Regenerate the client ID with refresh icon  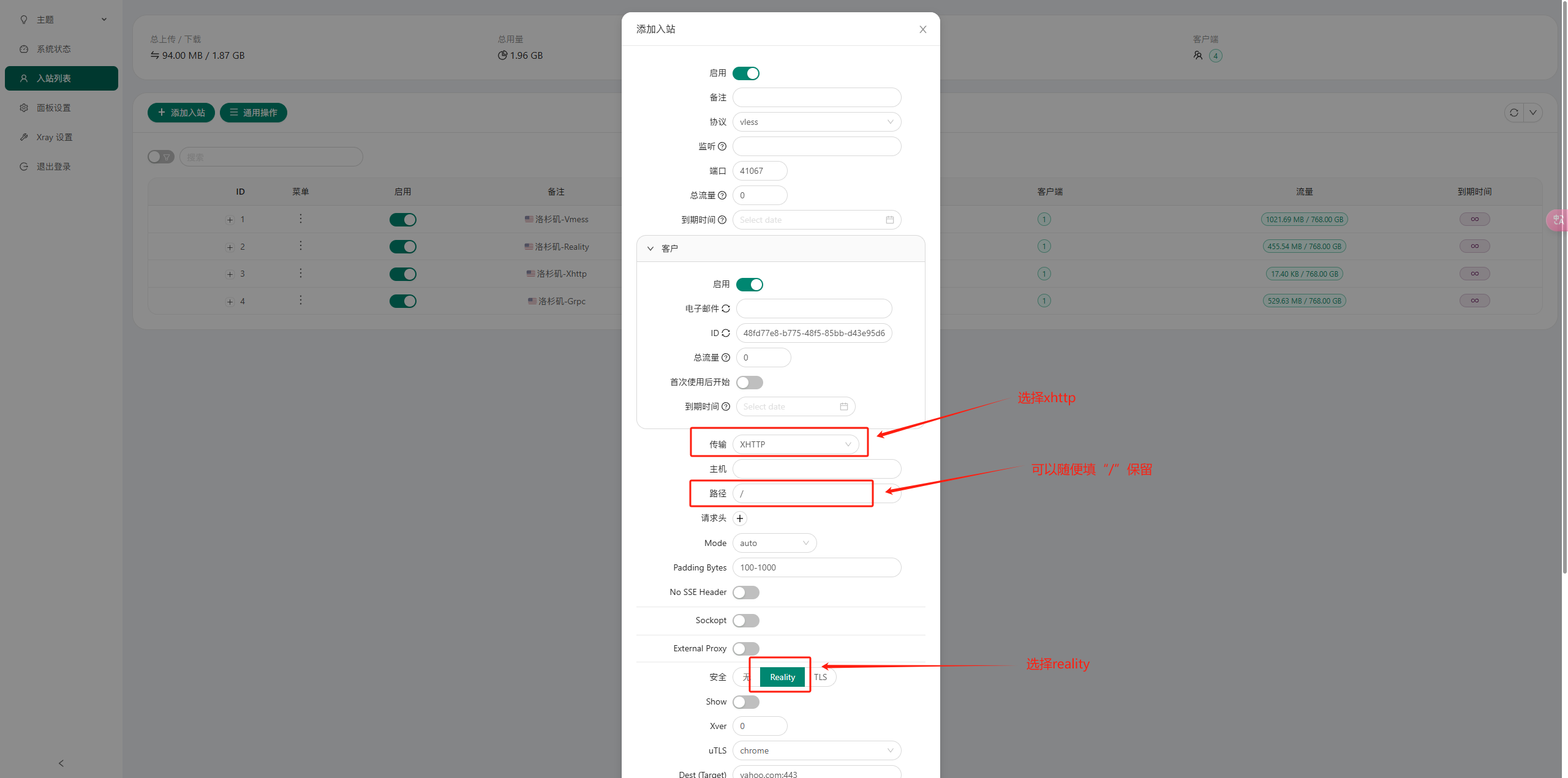(726, 333)
